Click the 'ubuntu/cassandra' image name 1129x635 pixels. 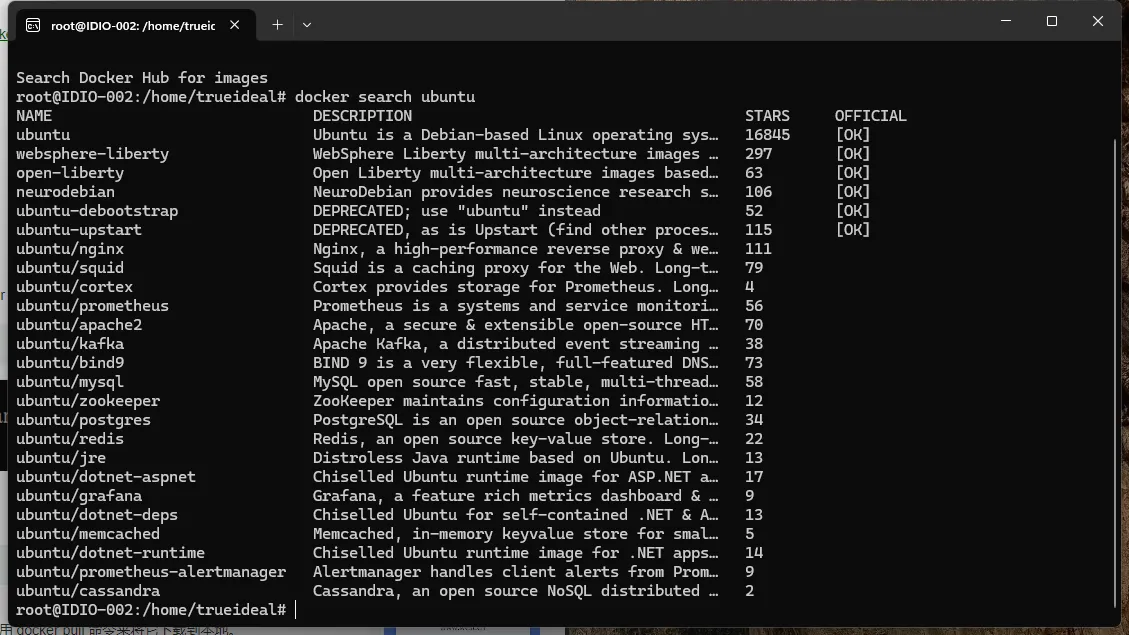pos(88,591)
